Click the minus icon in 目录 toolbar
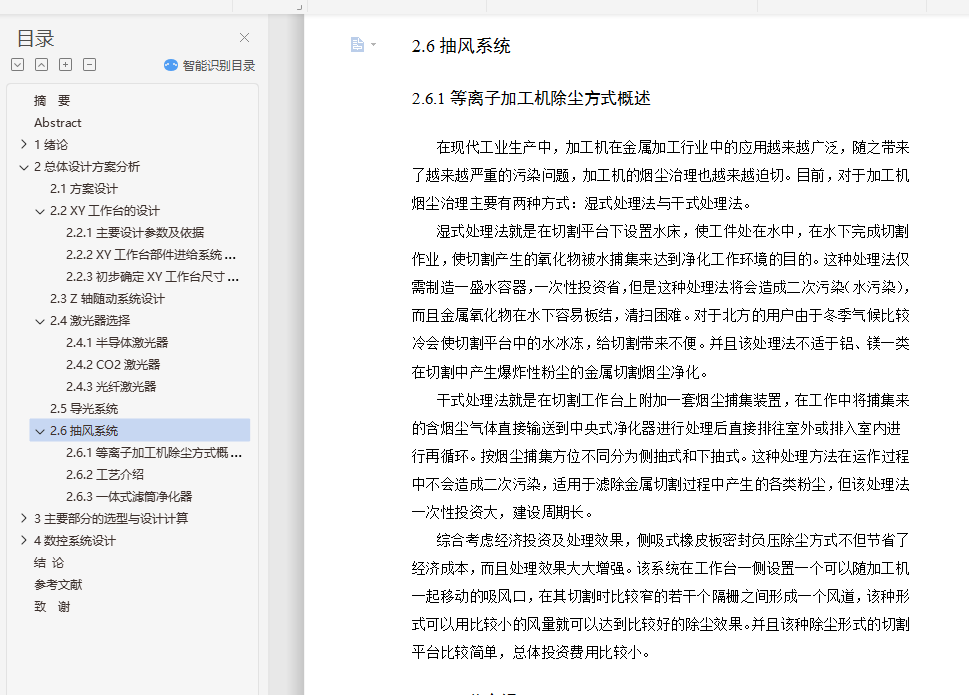 point(90,65)
